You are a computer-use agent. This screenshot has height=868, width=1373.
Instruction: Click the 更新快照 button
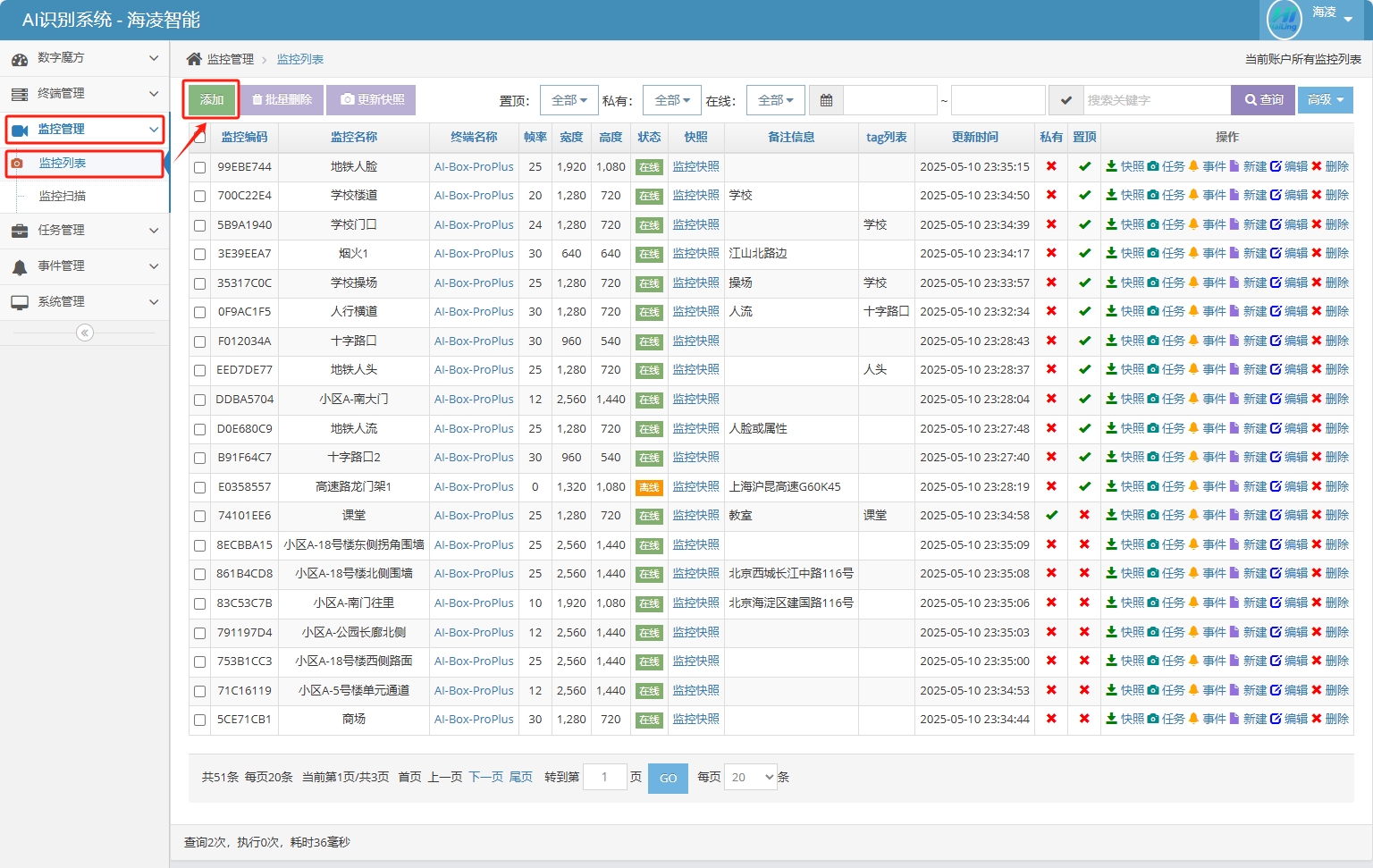pos(371,99)
